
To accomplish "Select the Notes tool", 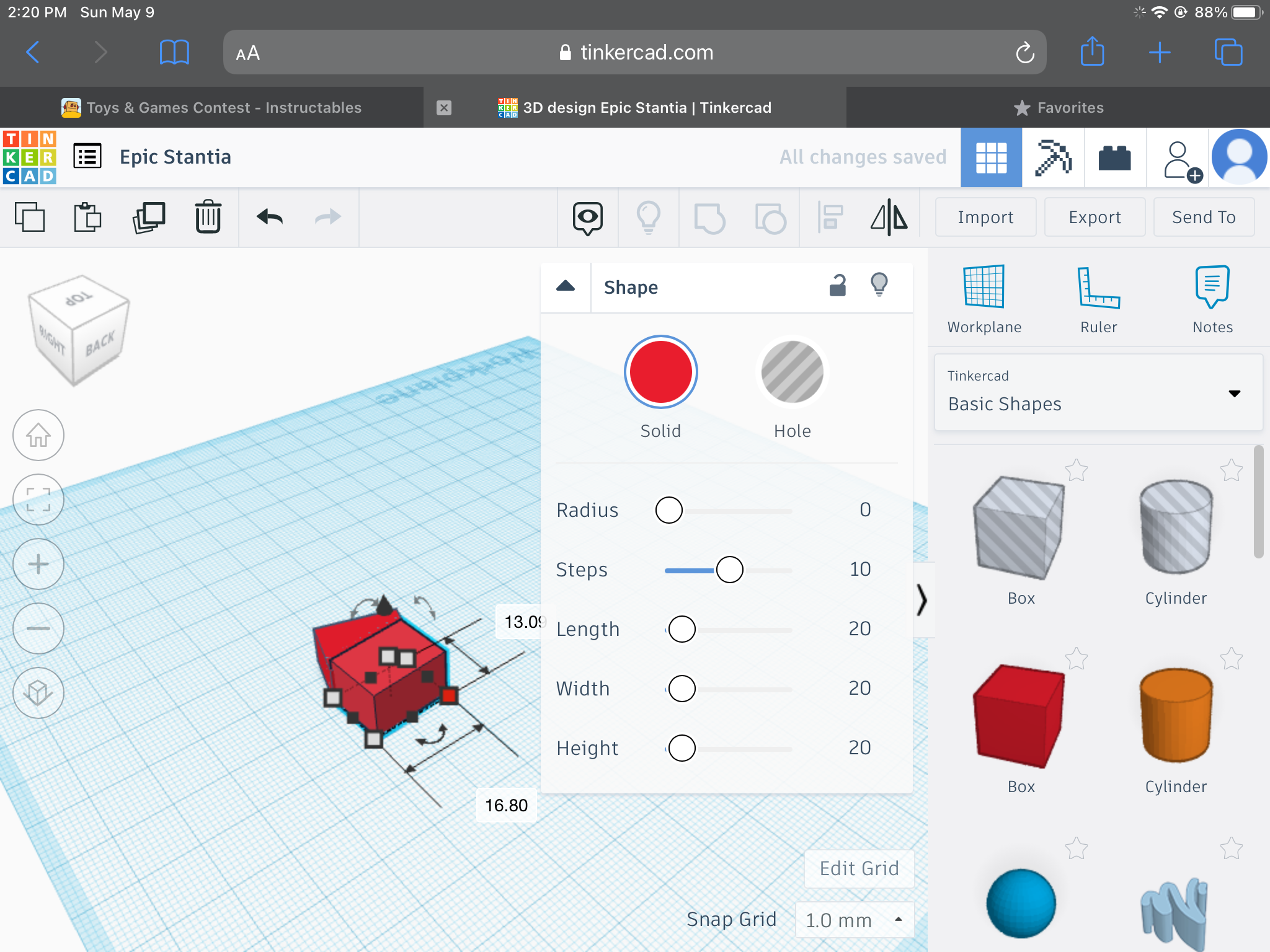I will [x=1212, y=299].
